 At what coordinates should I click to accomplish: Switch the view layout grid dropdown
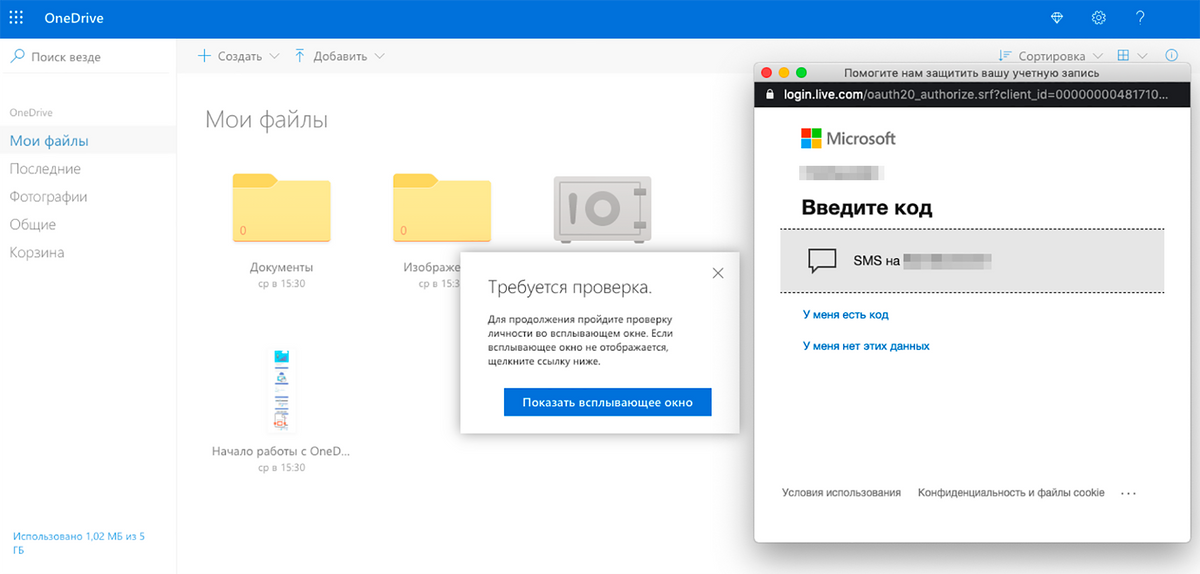(1132, 56)
